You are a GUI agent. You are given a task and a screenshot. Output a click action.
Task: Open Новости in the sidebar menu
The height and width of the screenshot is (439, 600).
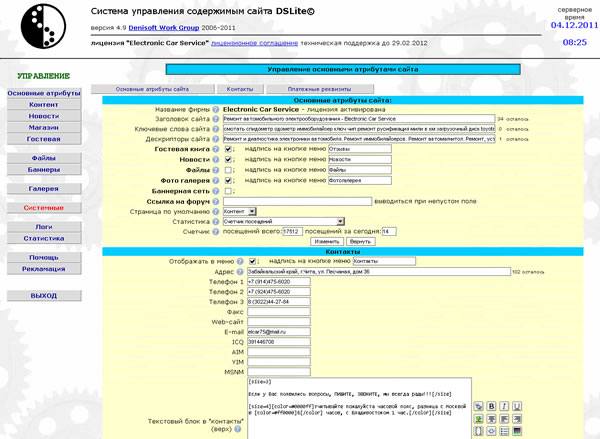pyautogui.click(x=44, y=116)
